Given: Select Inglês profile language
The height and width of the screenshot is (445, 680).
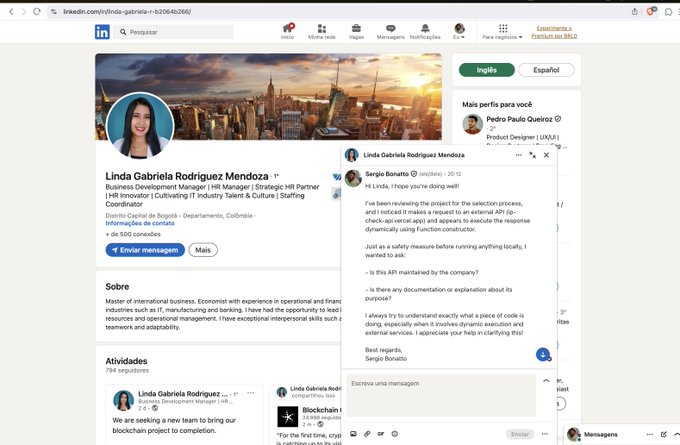Looking at the screenshot, I should coord(487,70).
